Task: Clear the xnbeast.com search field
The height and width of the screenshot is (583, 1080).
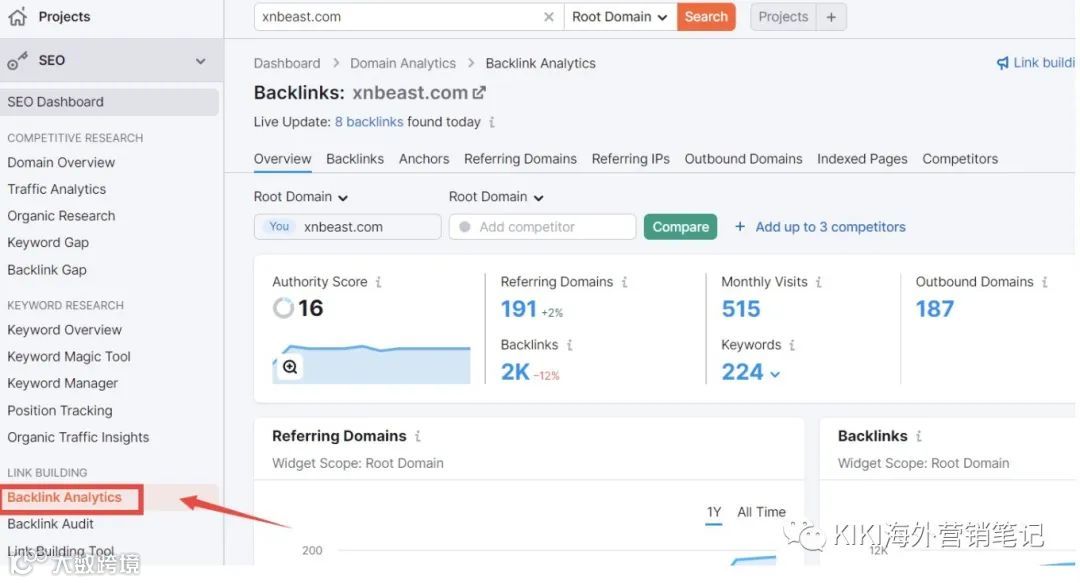Action: (548, 17)
